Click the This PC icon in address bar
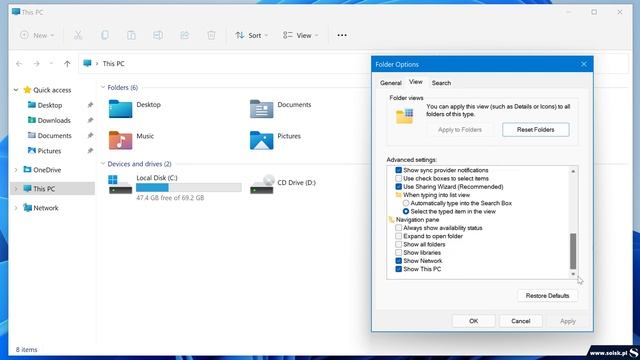The image size is (640, 360). [87, 63]
